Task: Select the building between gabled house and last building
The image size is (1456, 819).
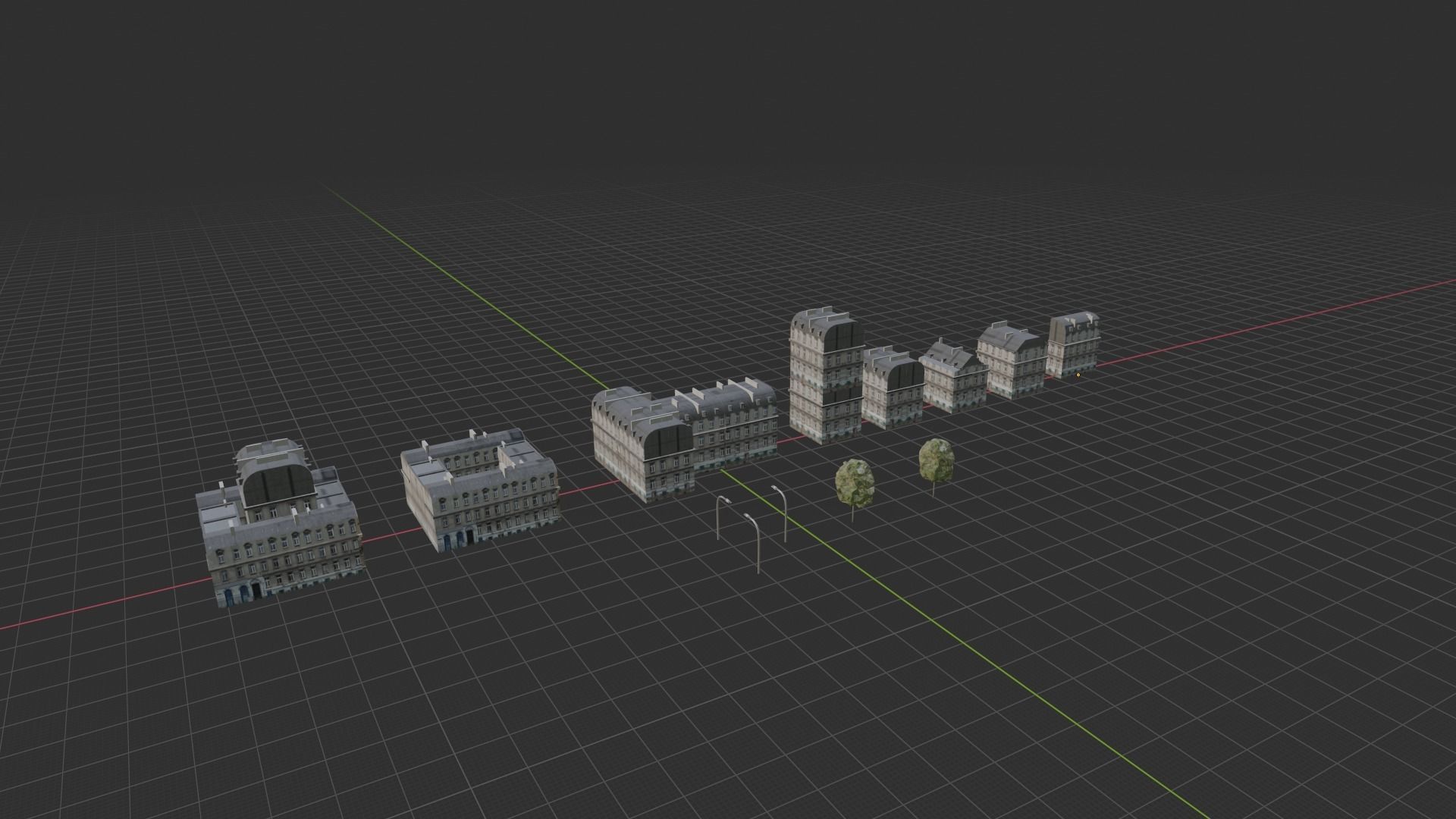Action: (1011, 360)
